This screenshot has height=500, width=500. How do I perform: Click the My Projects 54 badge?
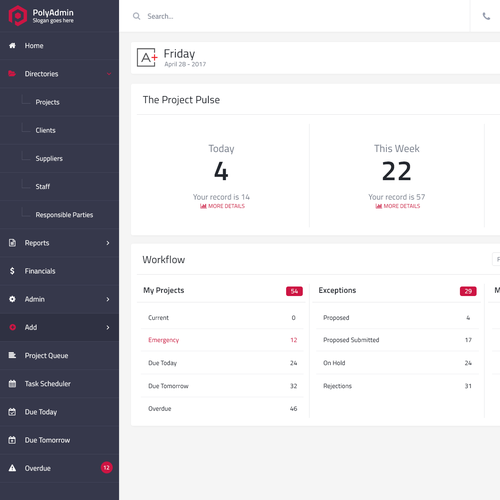(x=294, y=291)
